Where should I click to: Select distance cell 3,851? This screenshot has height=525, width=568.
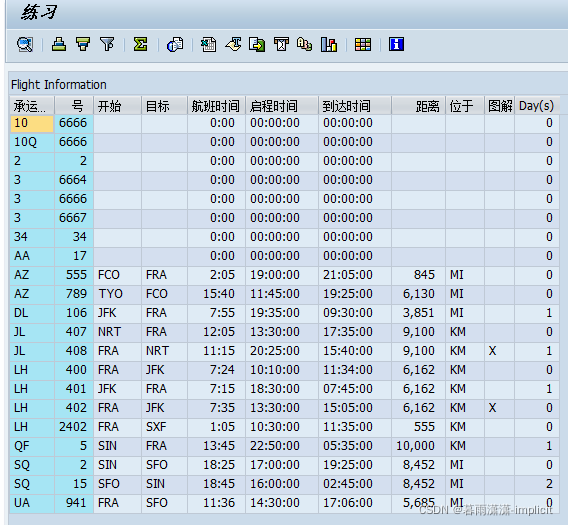(x=419, y=313)
